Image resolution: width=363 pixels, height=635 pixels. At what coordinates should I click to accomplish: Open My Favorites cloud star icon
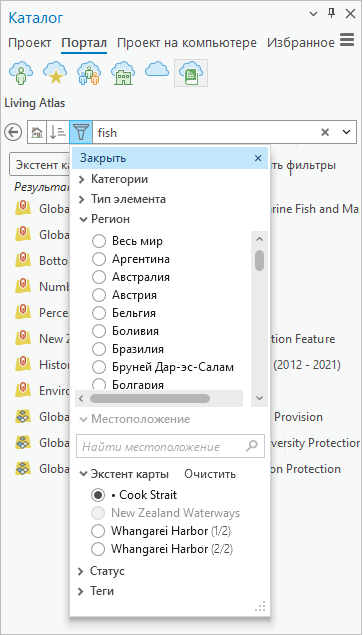(55, 72)
